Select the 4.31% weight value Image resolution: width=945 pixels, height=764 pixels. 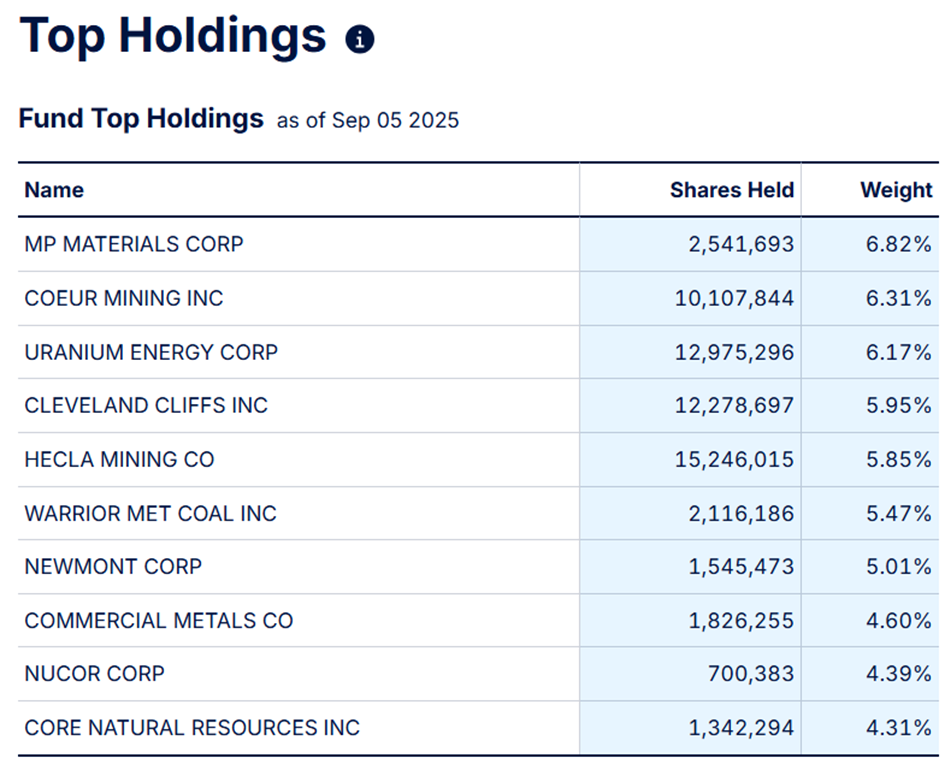pos(899,728)
